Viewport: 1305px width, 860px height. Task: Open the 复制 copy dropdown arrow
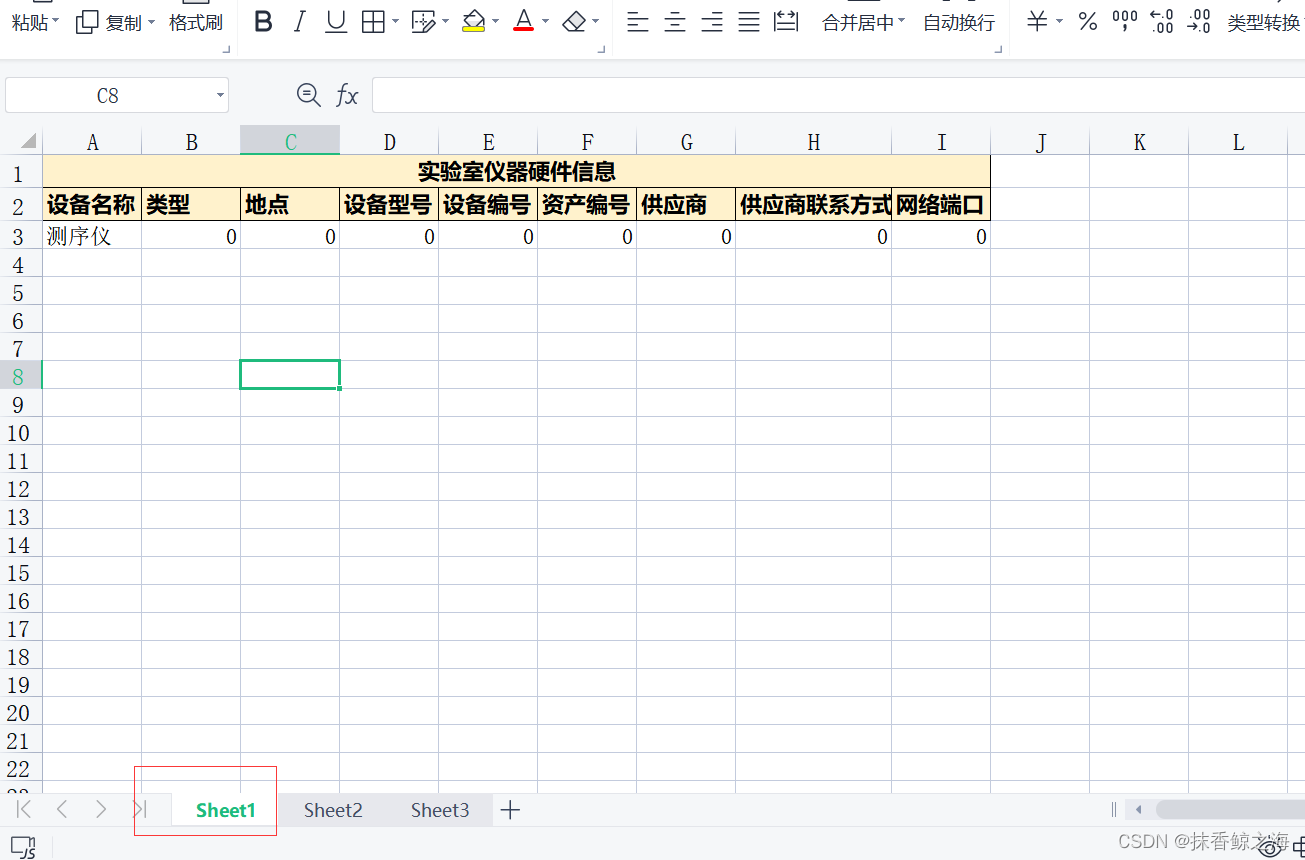pos(151,22)
